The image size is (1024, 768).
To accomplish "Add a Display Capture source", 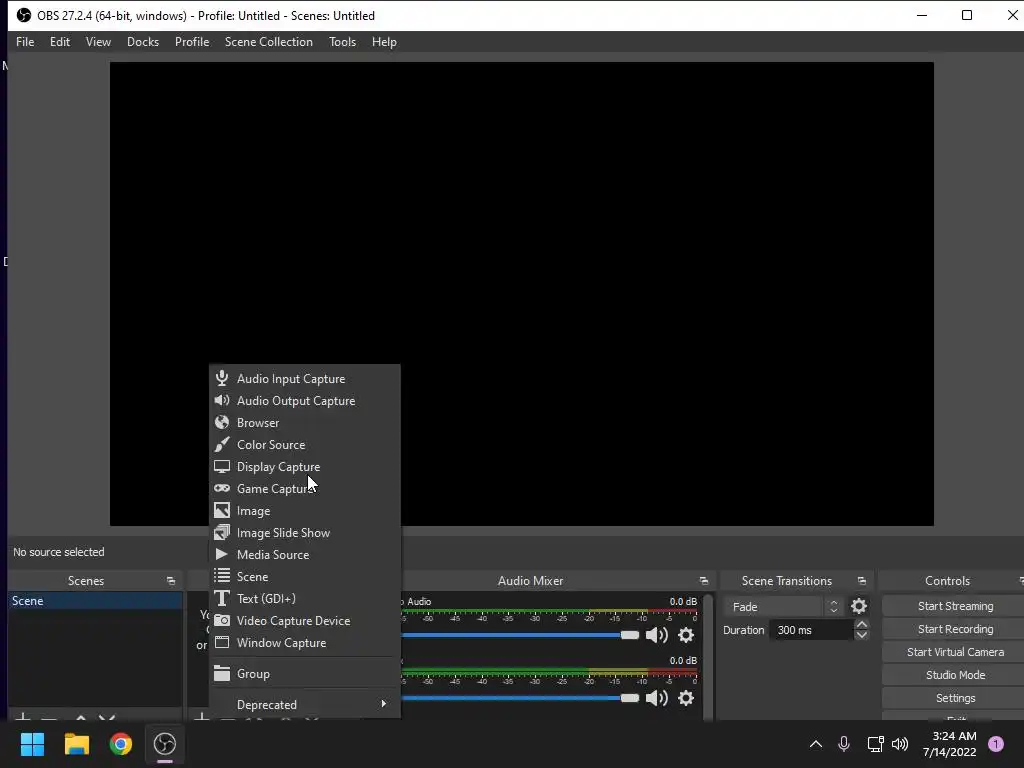I will tap(304, 466).
